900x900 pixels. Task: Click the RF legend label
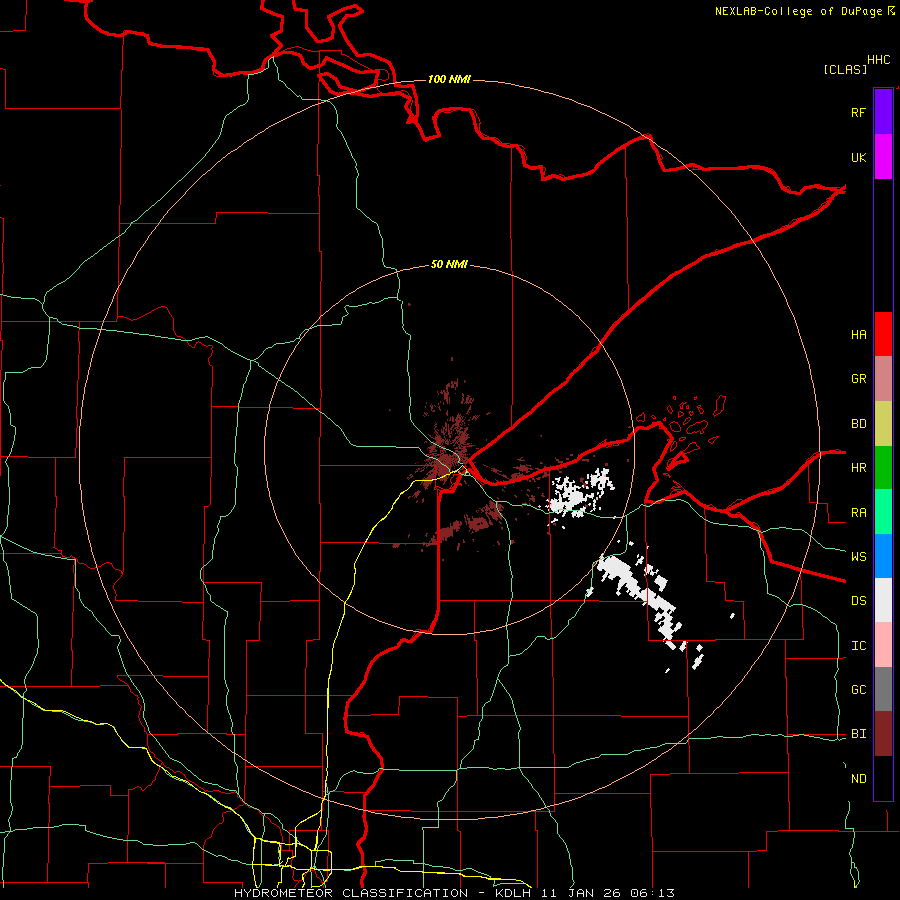(858, 112)
